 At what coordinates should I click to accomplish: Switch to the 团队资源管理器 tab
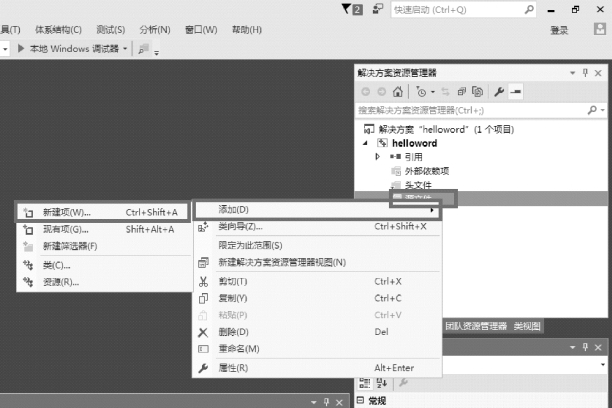(x=476, y=326)
